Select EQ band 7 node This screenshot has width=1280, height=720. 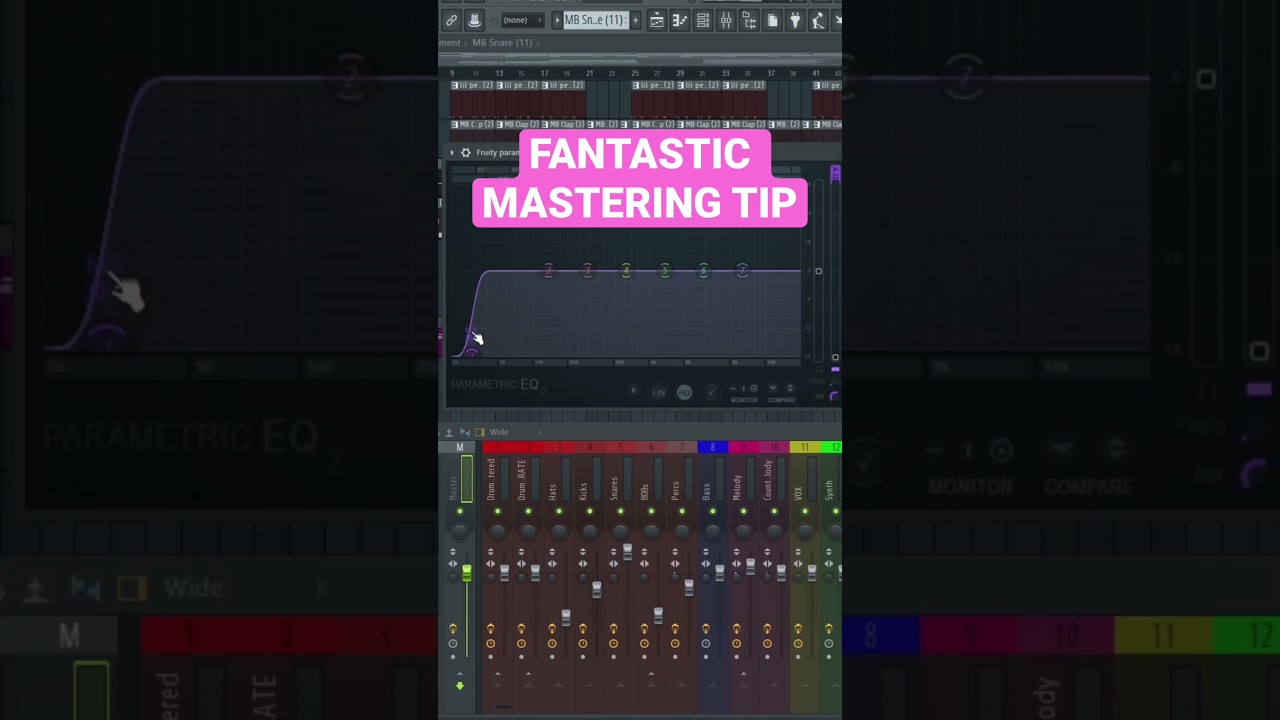pyautogui.click(x=742, y=271)
